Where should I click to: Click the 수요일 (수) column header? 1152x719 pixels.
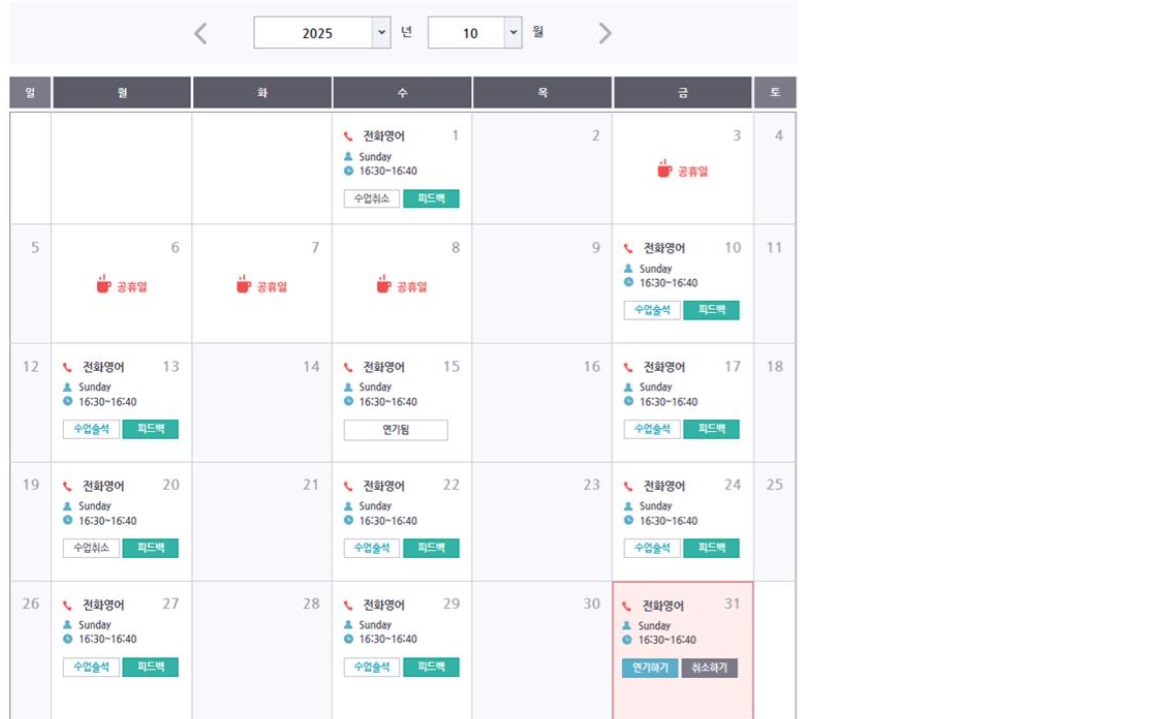(402, 93)
